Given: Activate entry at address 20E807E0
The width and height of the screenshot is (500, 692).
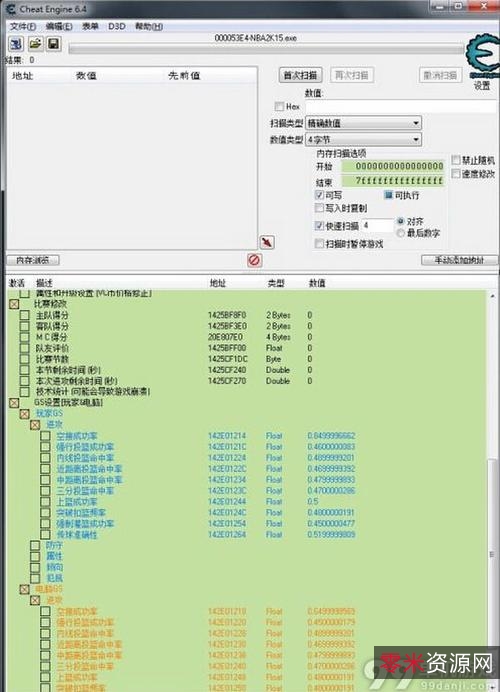Looking at the screenshot, I should (x=24, y=337).
